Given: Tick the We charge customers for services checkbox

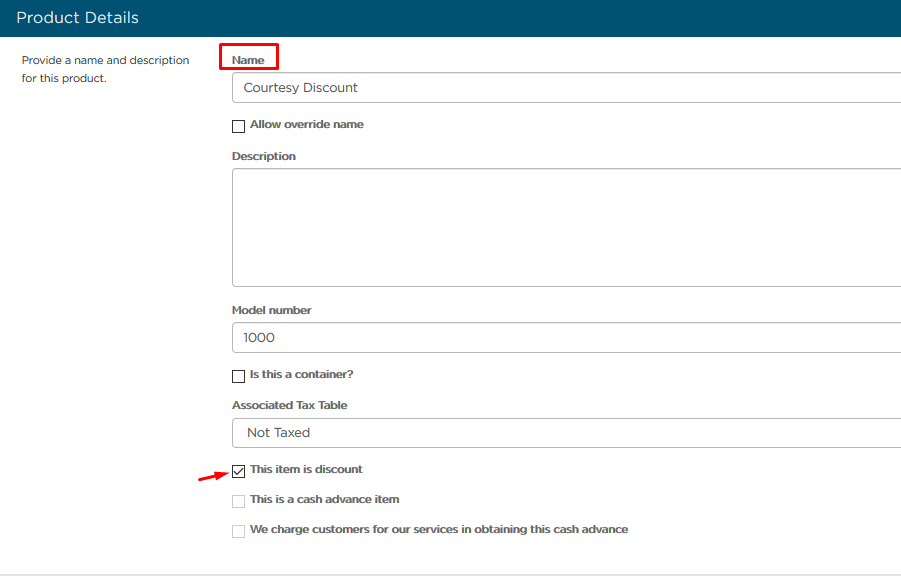Looking at the screenshot, I should (x=238, y=531).
